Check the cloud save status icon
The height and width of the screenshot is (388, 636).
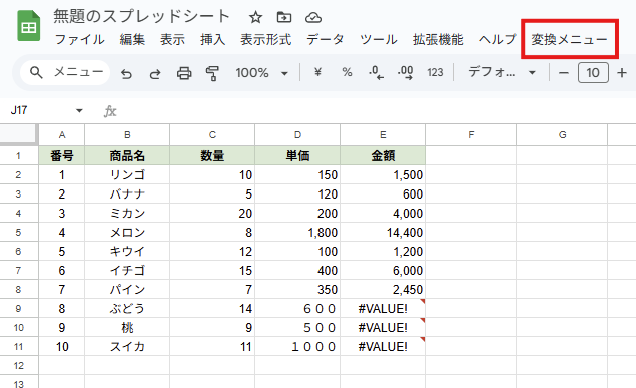click(313, 17)
